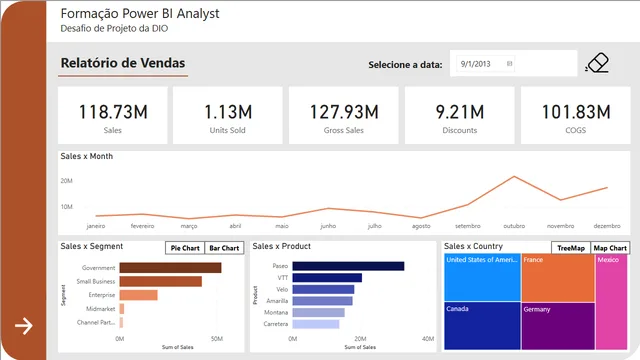640x360 pixels.
Task: Click the Paseo label in product chart
Action: [280, 266]
